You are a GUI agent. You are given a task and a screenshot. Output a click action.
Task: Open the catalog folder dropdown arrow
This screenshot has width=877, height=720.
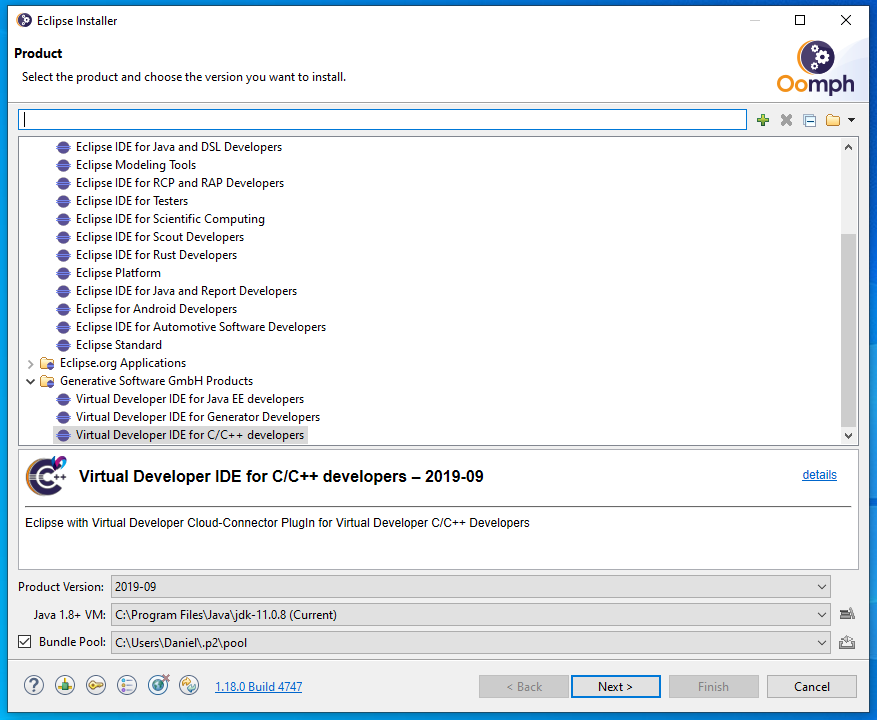pos(851,120)
